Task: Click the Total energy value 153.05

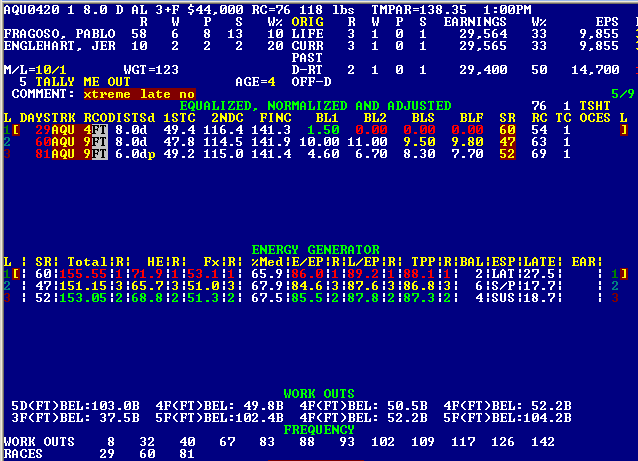Action: (x=83, y=298)
